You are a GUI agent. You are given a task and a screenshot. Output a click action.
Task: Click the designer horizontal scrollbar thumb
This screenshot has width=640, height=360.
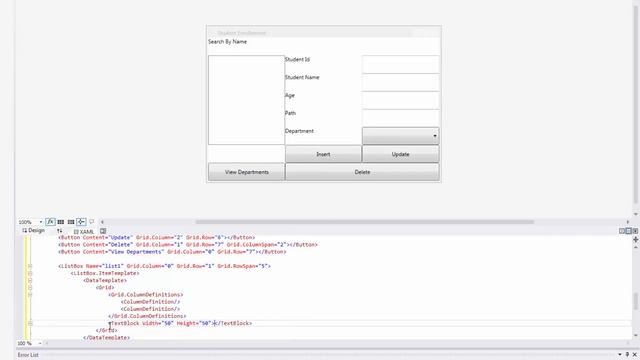(364, 222)
